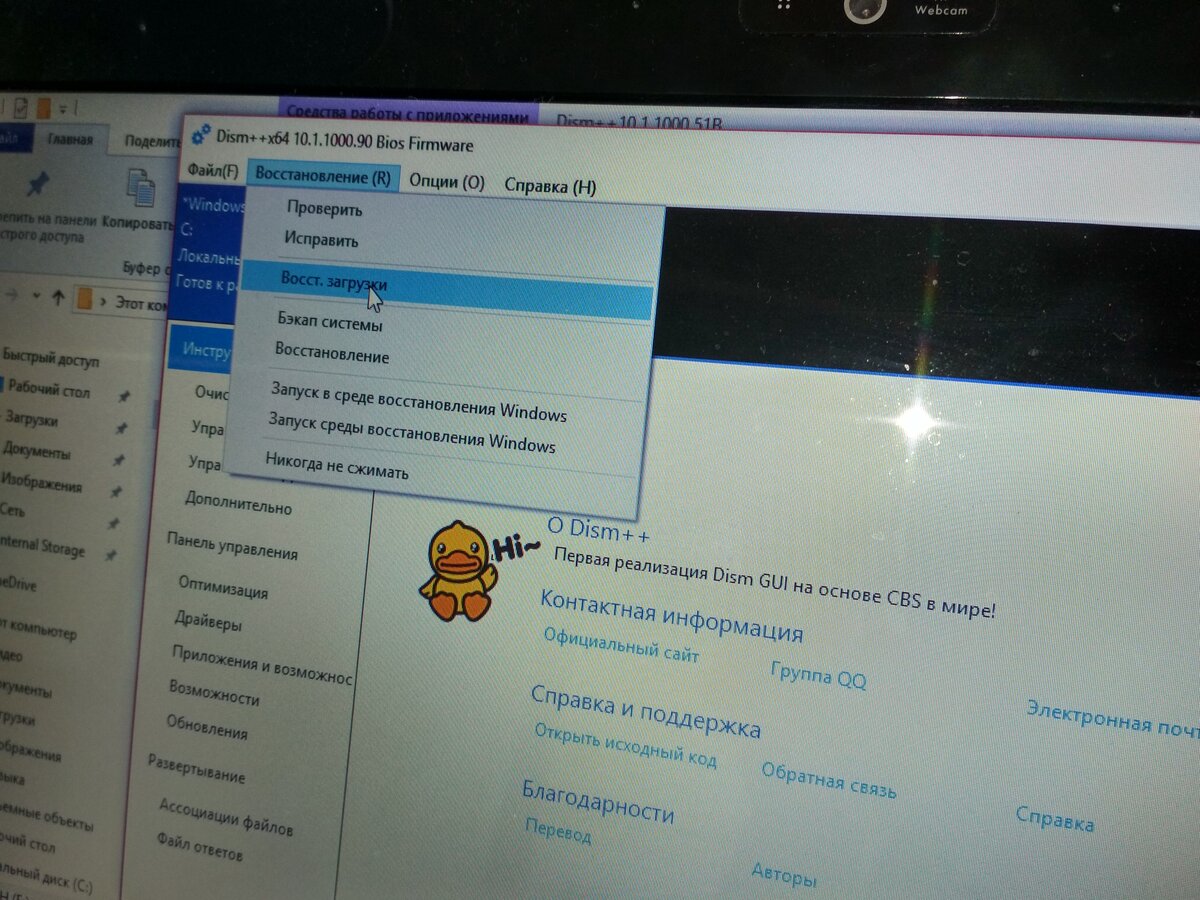Select Возможности in Dism++ sidebar
The image size is (1200, 900).
click(x=213, y=692)
